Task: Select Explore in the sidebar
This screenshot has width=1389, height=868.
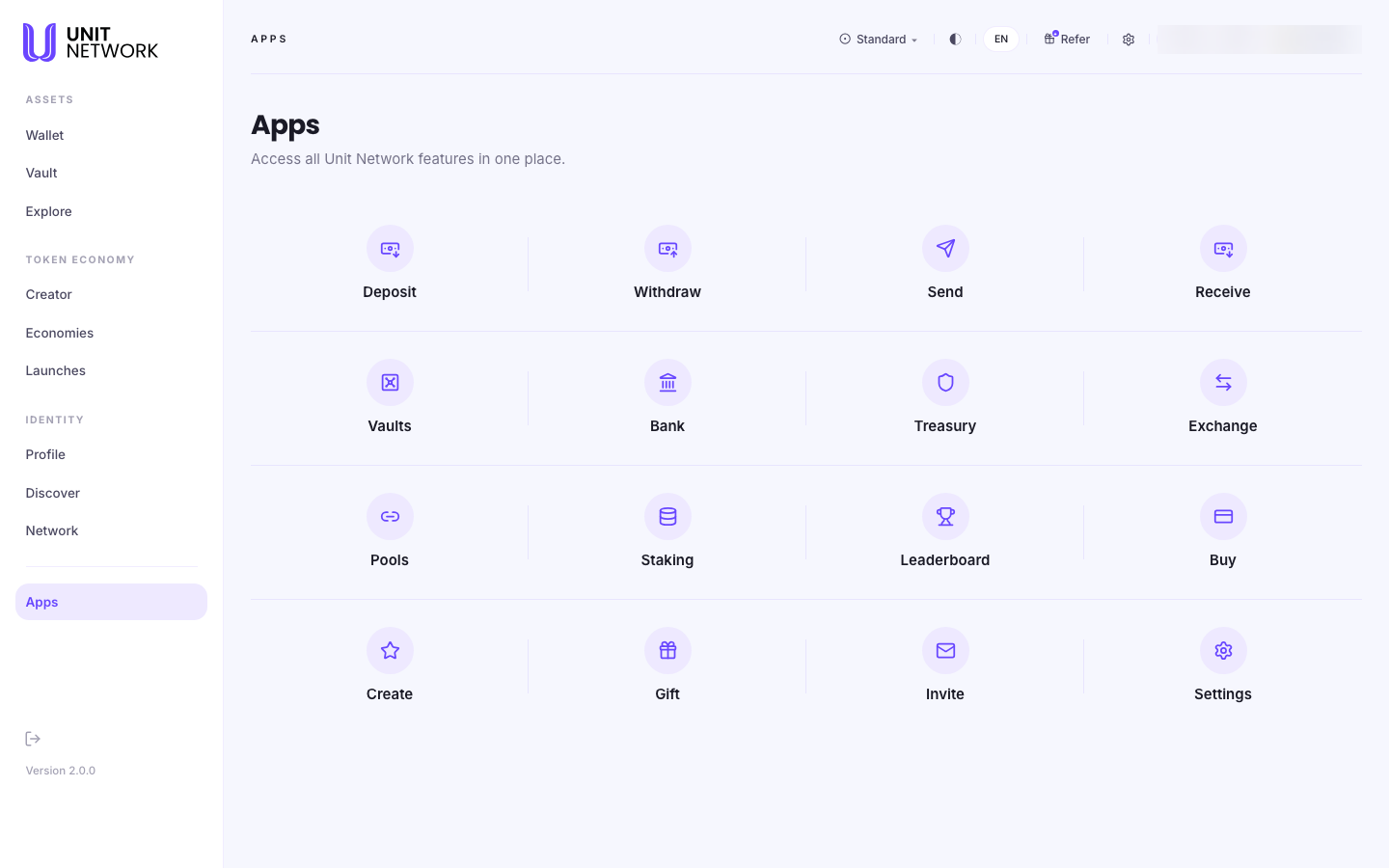Action: click(48, 211)
